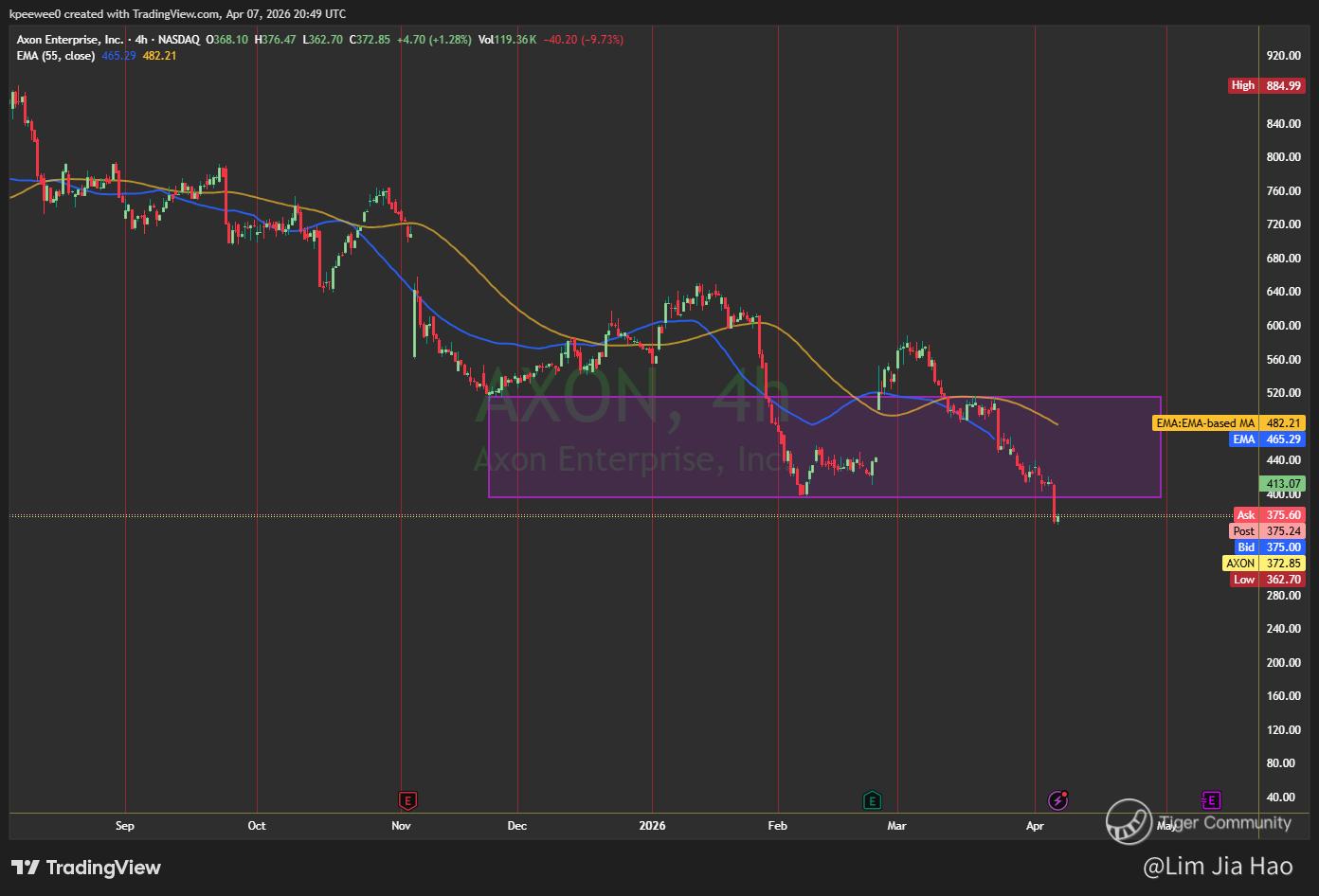Click the change value +4.70 (+1.28%)
This screenshot has height=896, width=1319.
434,40
